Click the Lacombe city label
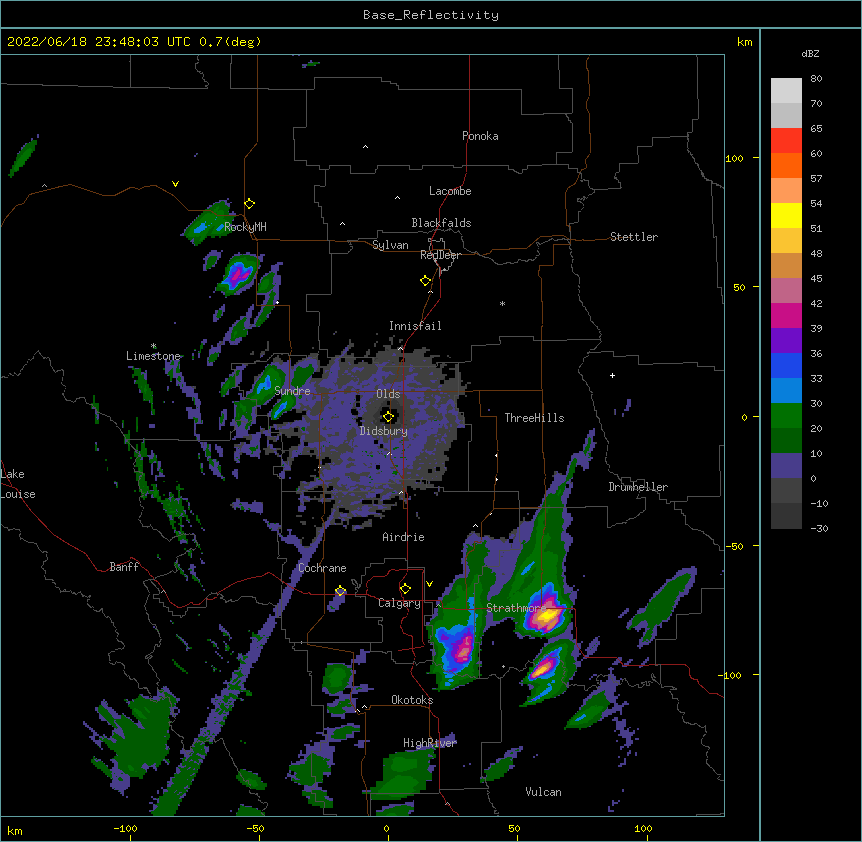This screenshot has width=862, height=842. [450, 191]
